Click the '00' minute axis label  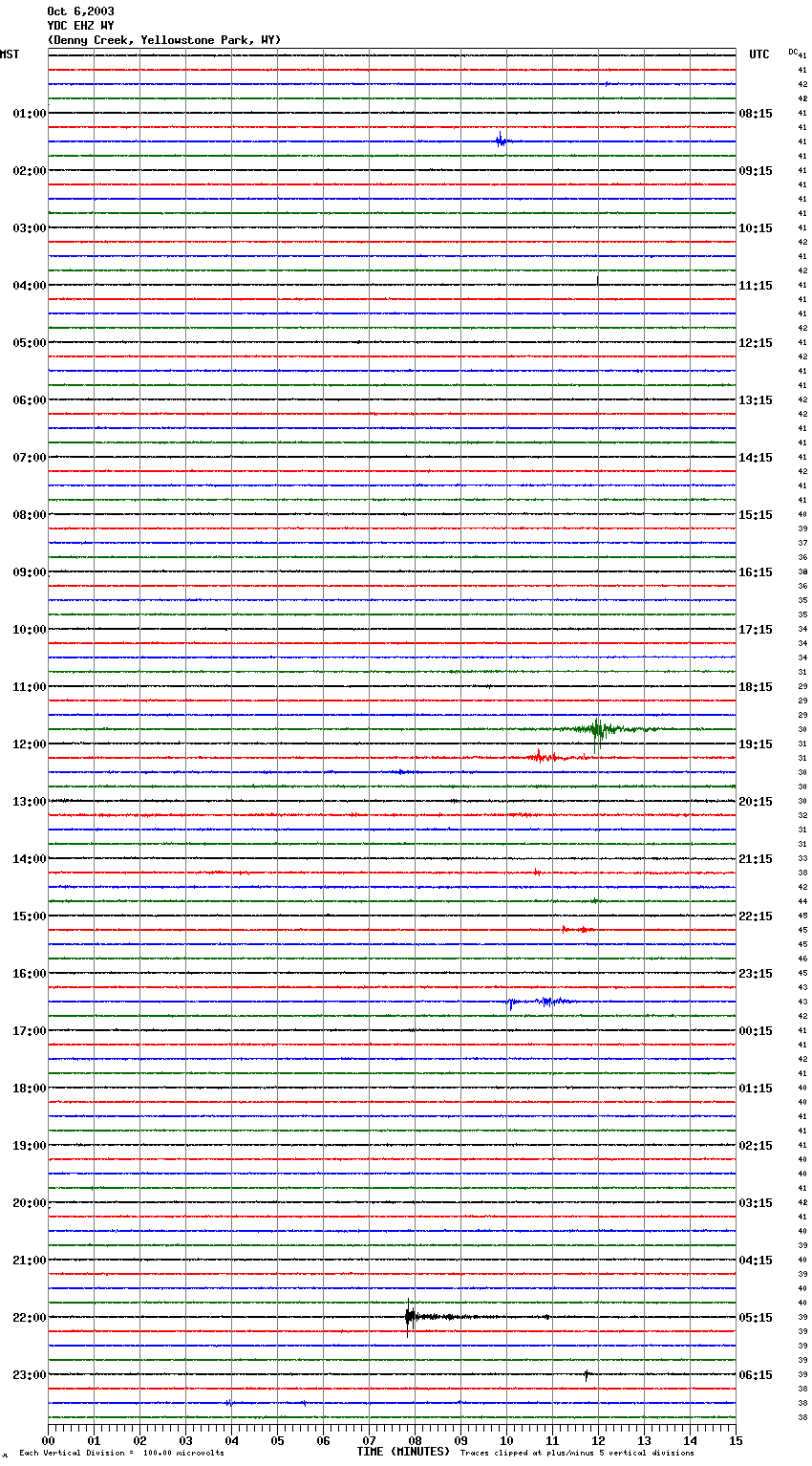(x=48, y=1440)
